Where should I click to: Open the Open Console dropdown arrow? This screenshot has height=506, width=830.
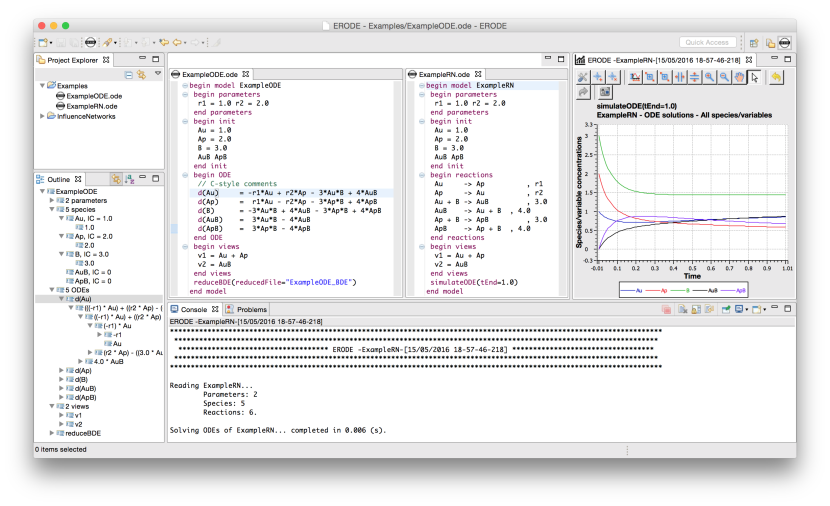click(765, 310)
